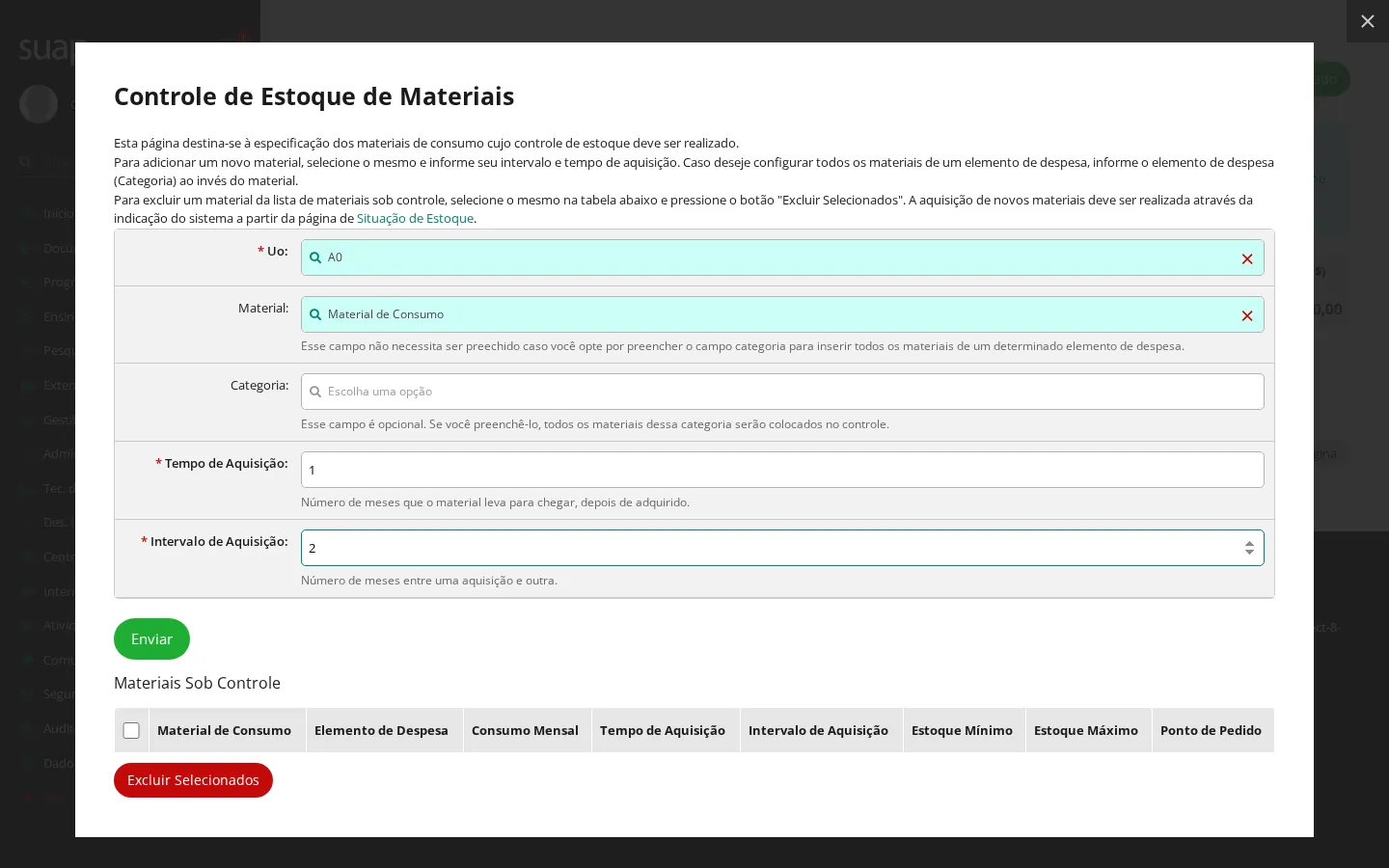Click the Excluir Selecionados button
This screenshot has width=1389, height=868.
pos(193,780)
